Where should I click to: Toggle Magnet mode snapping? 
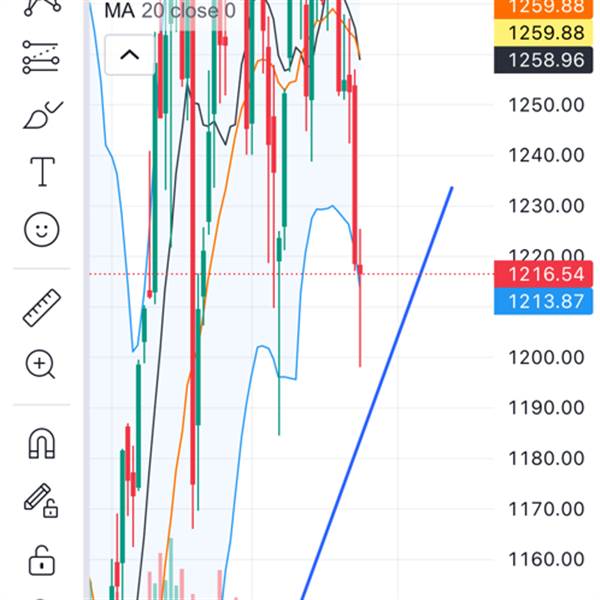(42, 443)
